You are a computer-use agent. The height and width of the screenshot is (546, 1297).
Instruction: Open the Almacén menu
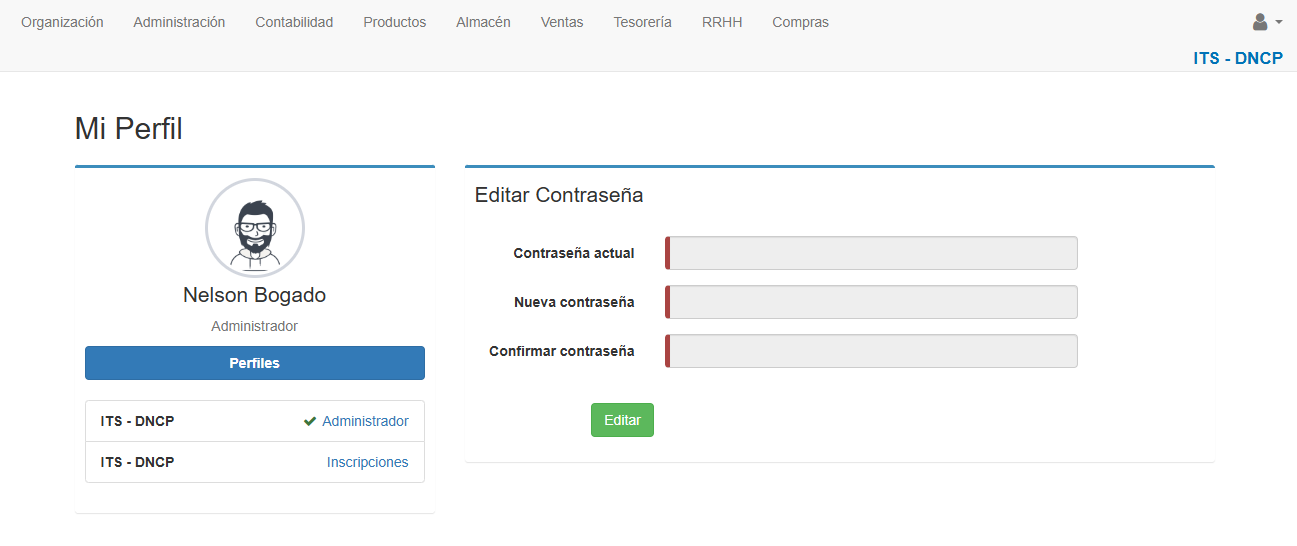click(483, 22)
